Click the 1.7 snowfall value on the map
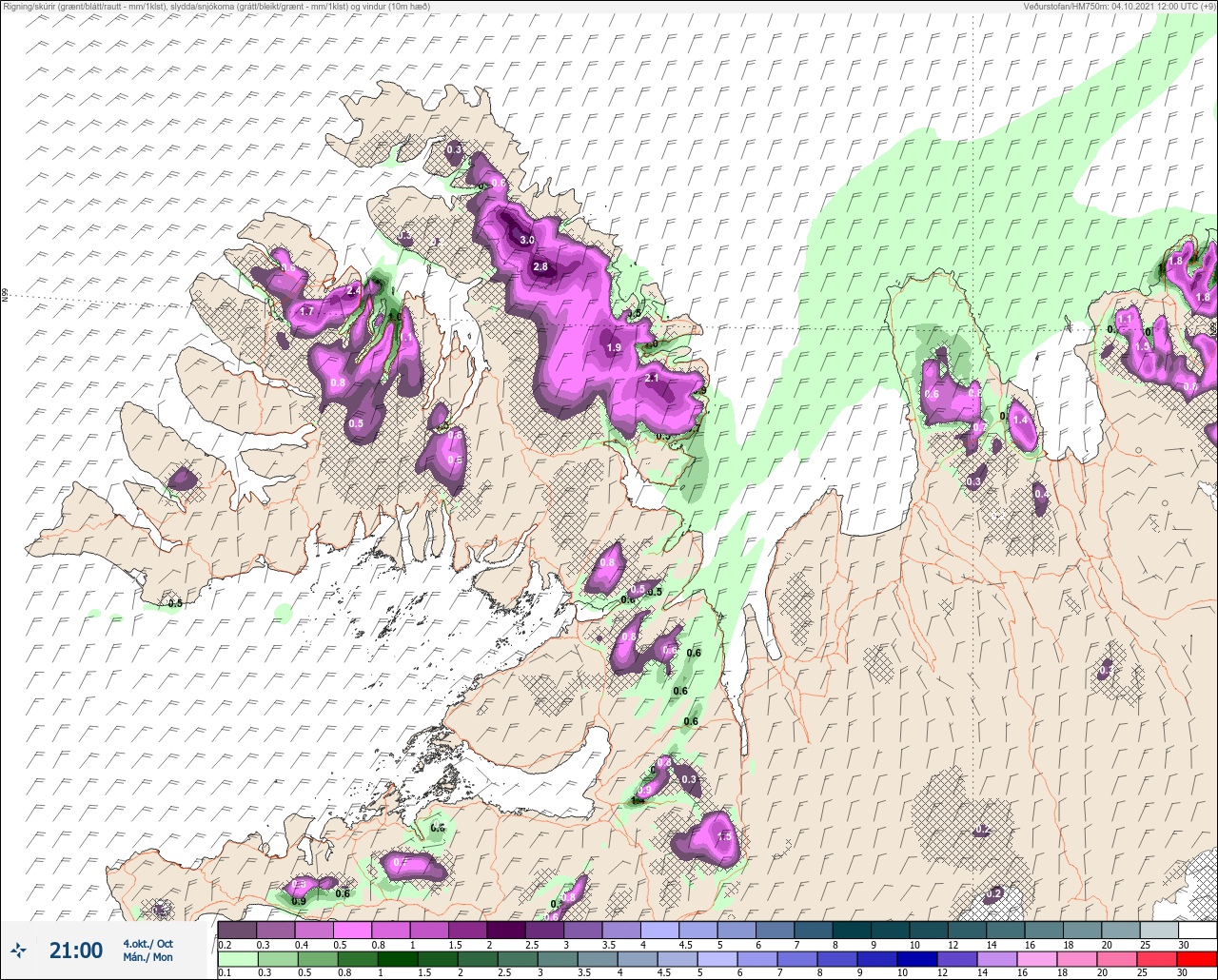 coord(306,311)
